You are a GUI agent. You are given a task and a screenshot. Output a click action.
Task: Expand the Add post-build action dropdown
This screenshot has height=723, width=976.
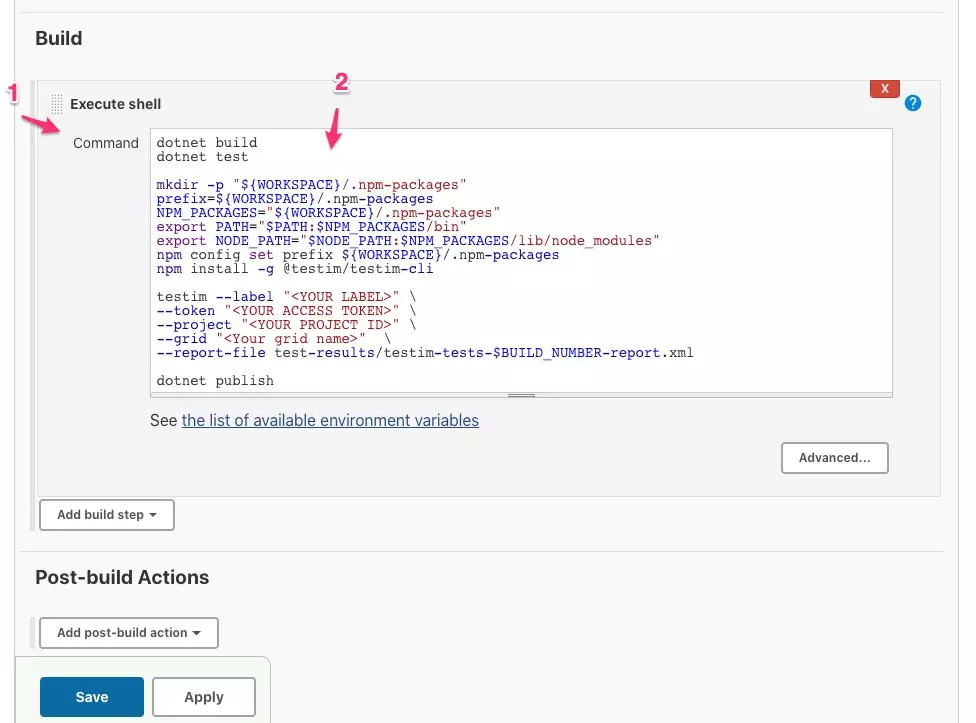[x=129, y=633]
